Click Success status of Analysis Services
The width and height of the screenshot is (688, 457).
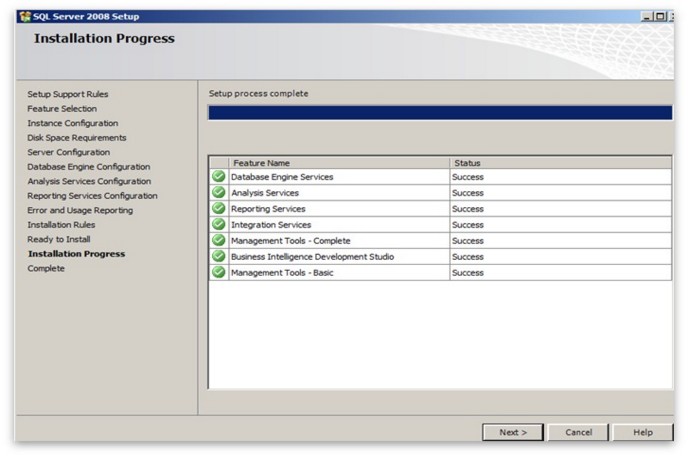[x=468, y=193]
